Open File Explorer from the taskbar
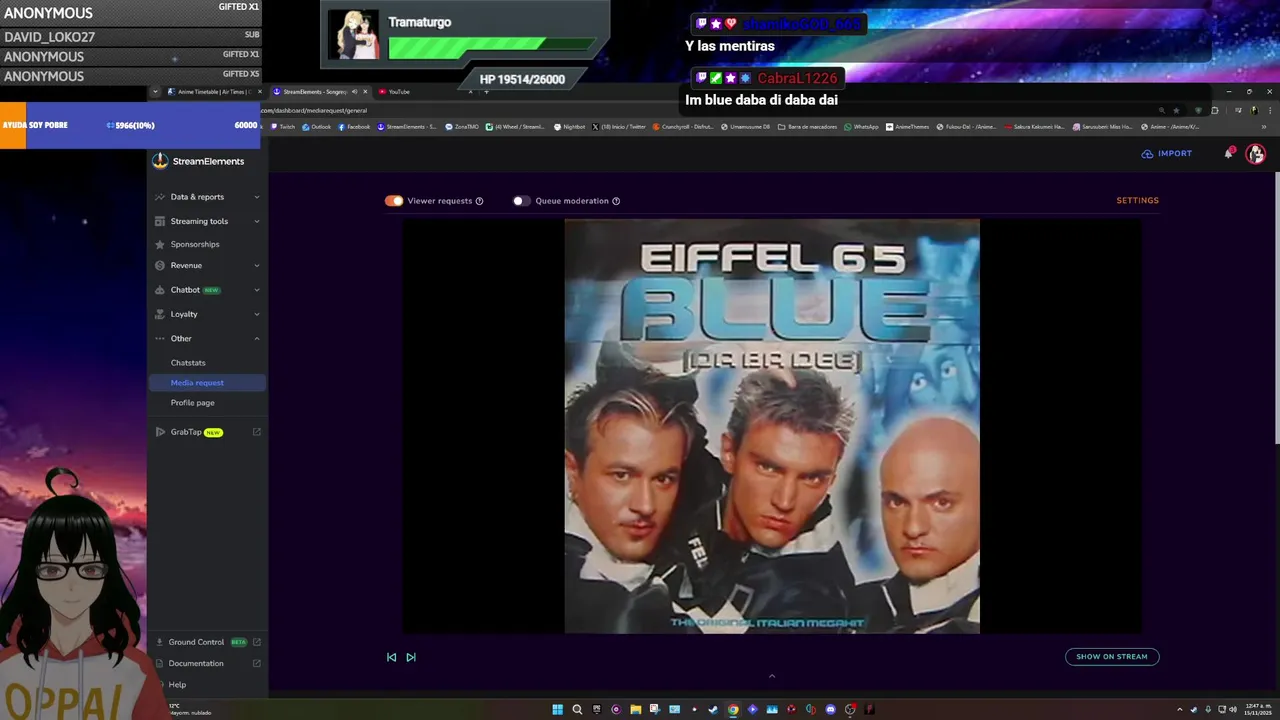The height and width of the screenshot is (720, 1280). tap(635, 710)
